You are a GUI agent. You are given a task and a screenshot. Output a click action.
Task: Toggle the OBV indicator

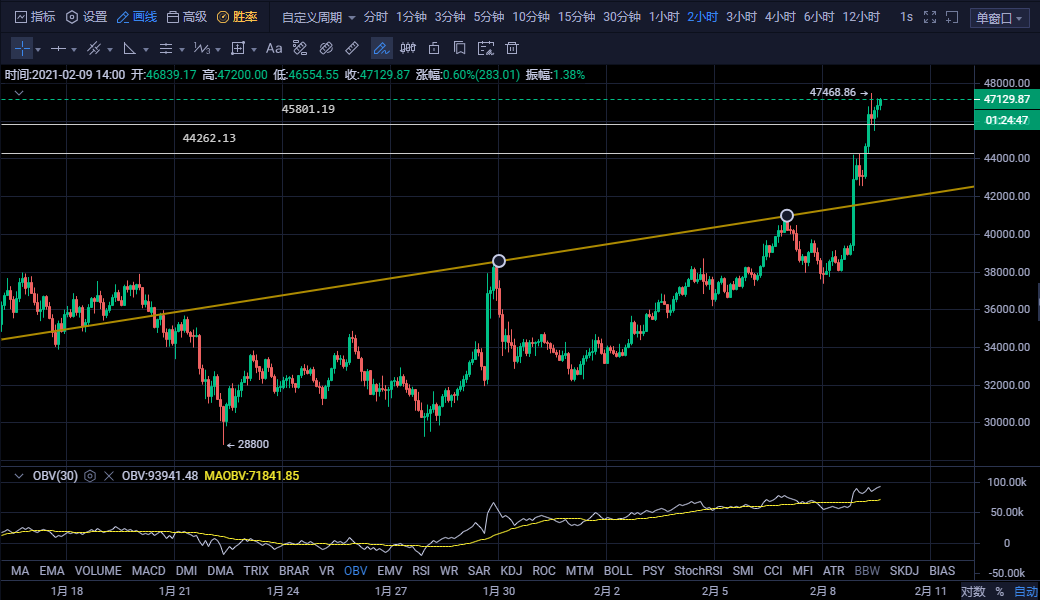click(356, 571)
